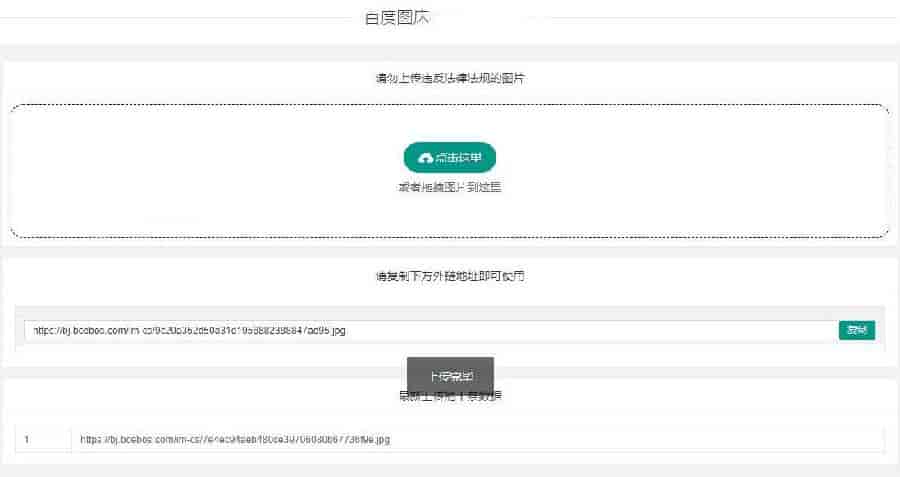Click the drag-image hint text below the upload button

450,187
